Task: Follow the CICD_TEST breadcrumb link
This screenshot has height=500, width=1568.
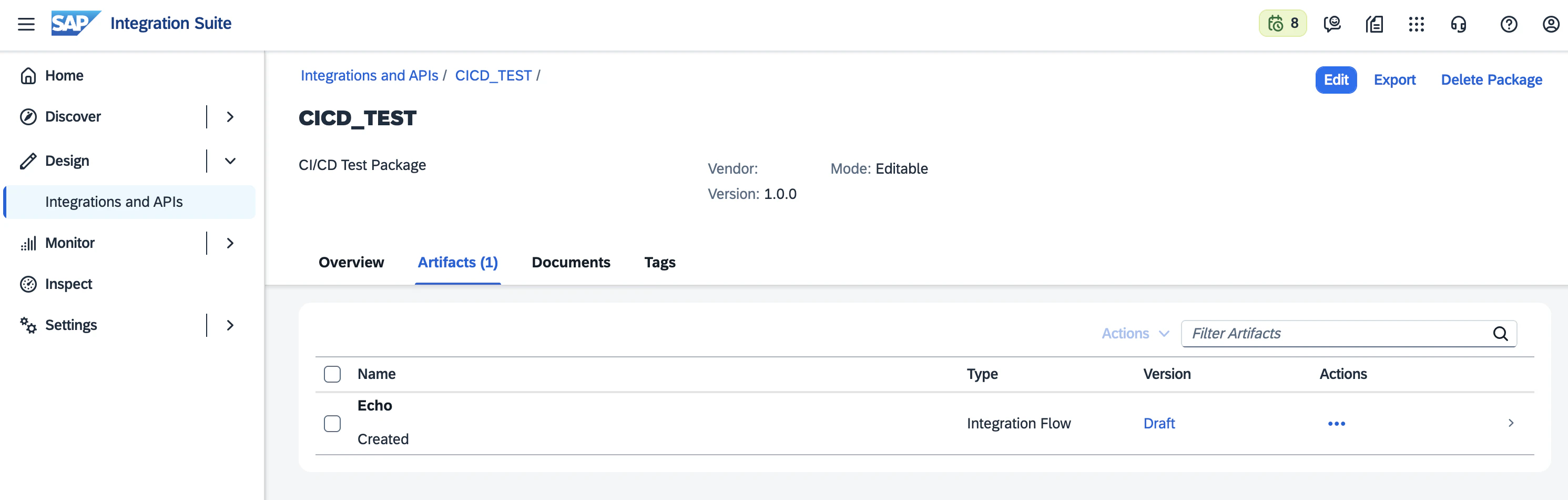Action: tap(494, 75)
